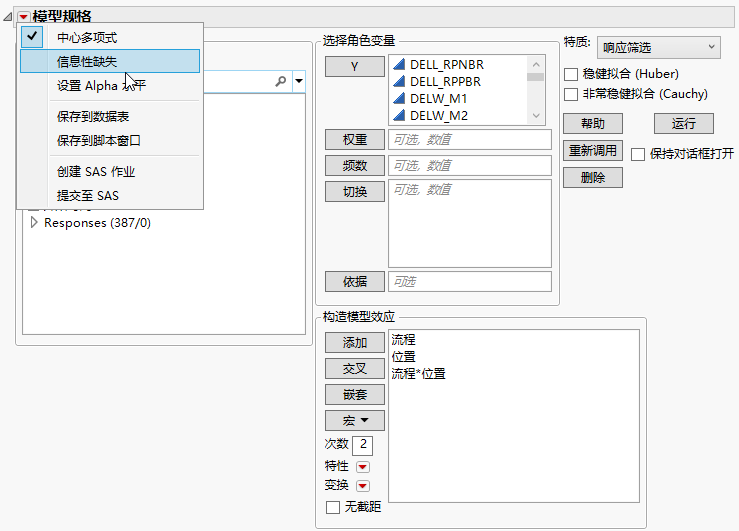Expand the Responses (387/0) group
The width and height of the screenshot is (739, 531).
(x=34, y=222)
